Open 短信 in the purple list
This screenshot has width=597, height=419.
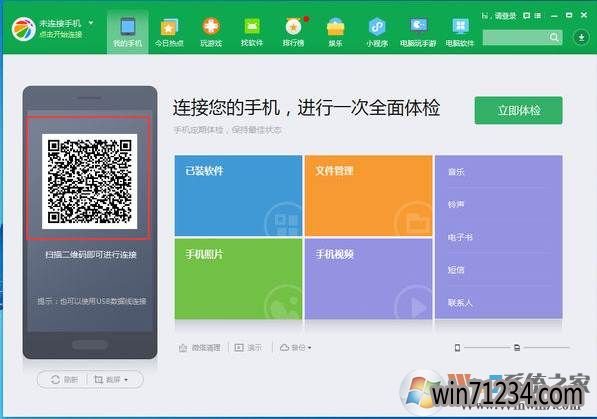pyautogui.click(x=456, y=270)
